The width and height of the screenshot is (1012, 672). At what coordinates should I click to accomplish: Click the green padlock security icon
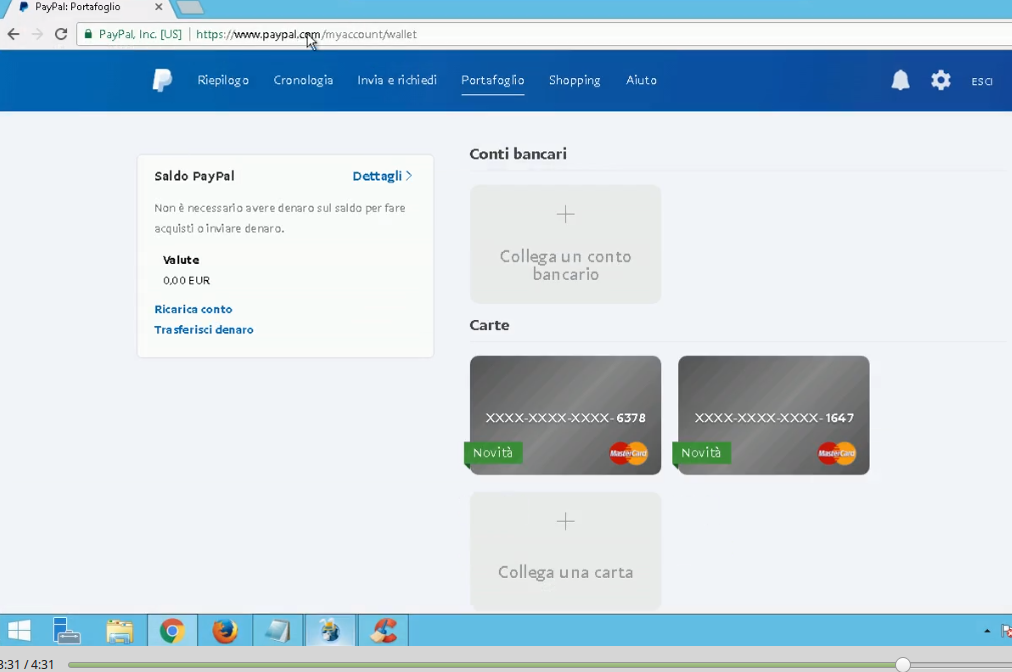tap(88, 34)
